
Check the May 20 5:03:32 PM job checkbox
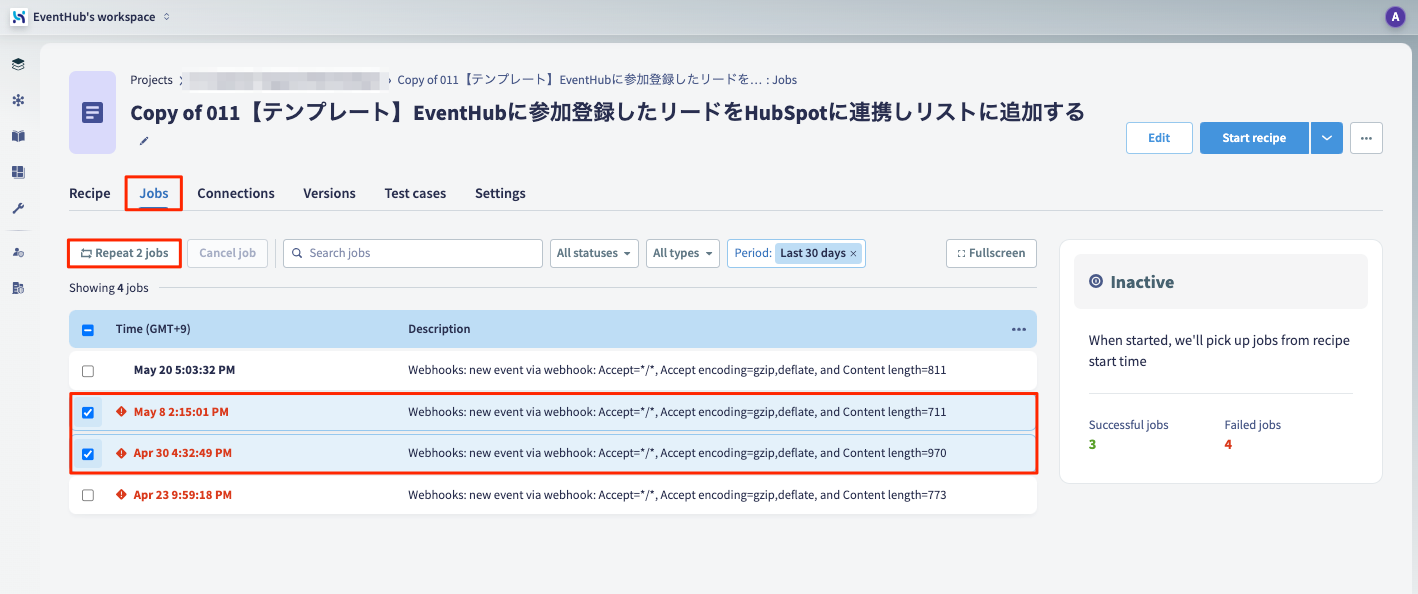88,371
